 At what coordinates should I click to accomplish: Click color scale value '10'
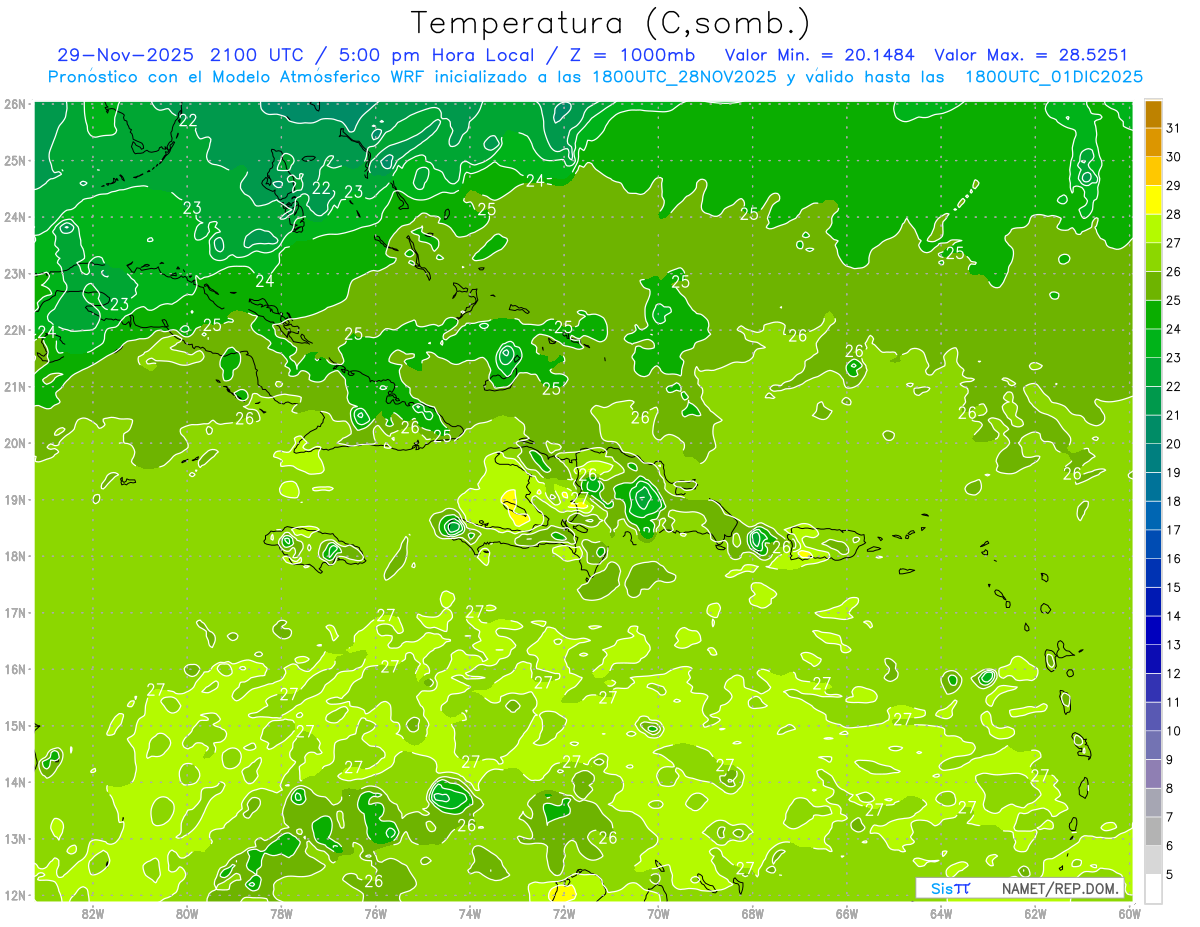[1174, 731]
